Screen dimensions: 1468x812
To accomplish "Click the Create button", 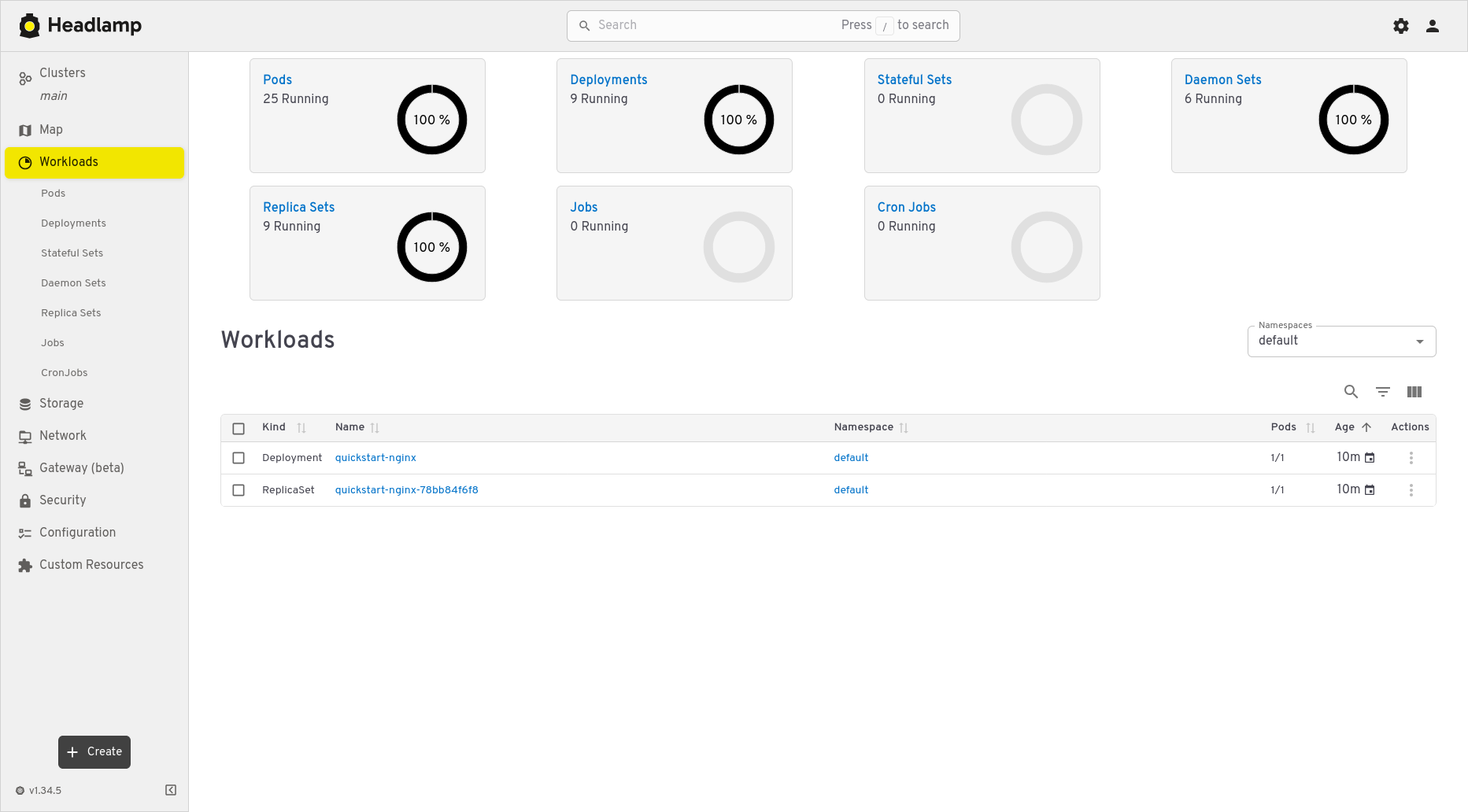I will 94,752.
